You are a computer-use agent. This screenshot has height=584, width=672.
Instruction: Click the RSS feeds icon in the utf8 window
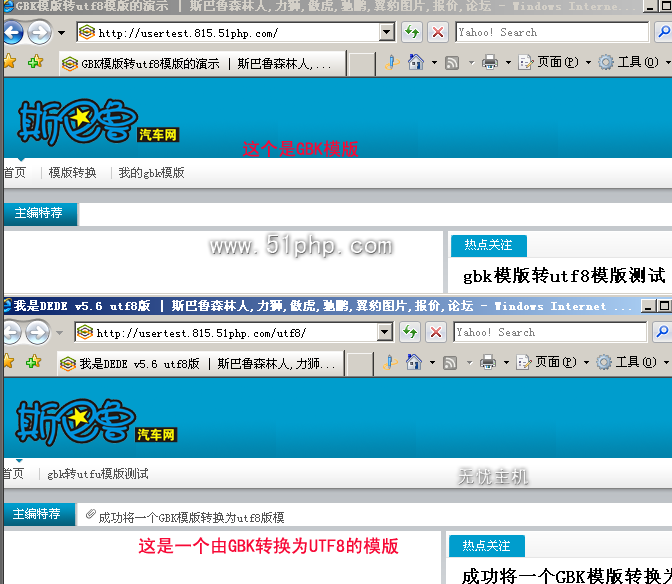tap(451, 362)
